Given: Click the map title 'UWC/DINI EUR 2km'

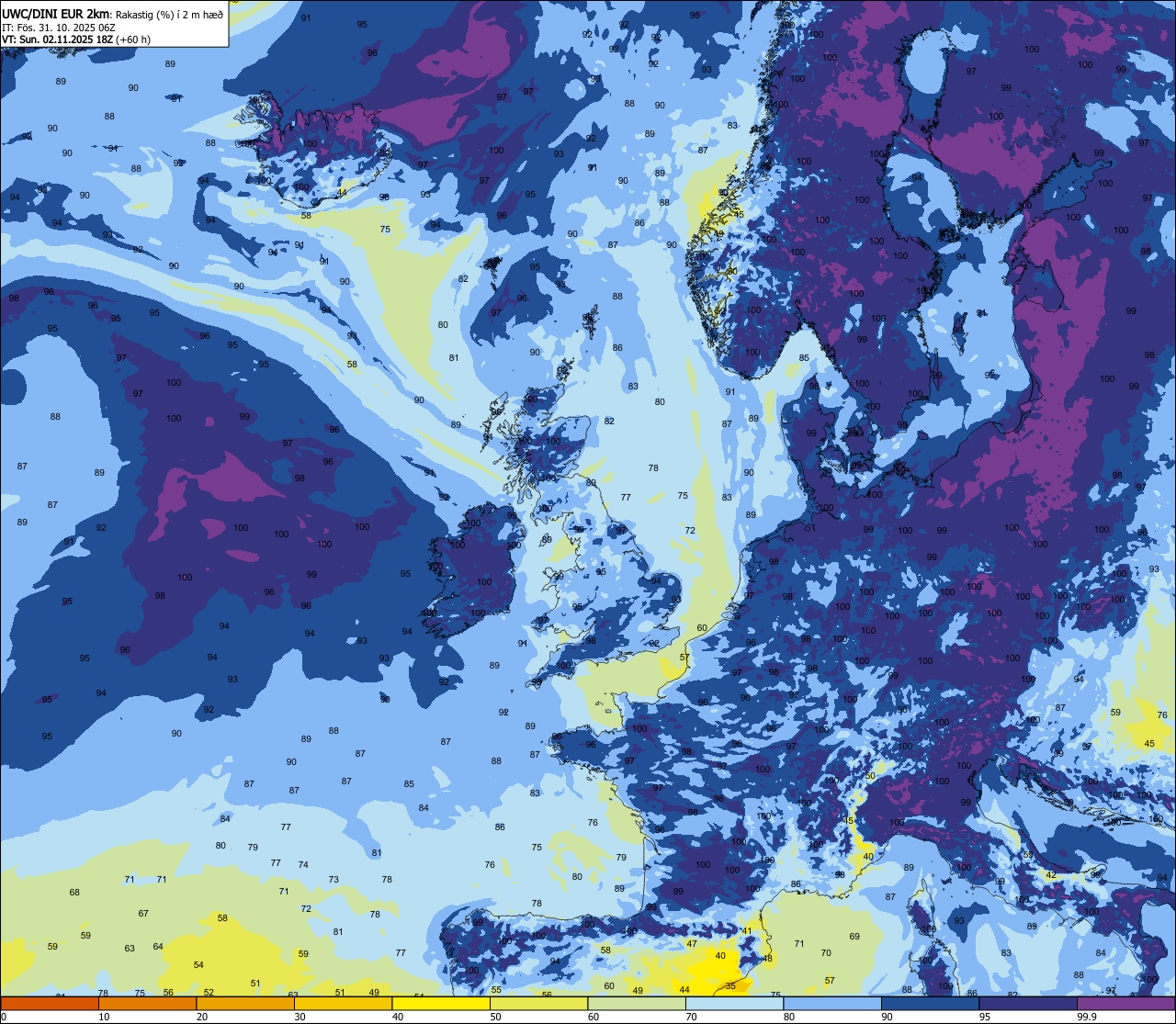Looking at the screenshot, I should [x=56, y=13].
